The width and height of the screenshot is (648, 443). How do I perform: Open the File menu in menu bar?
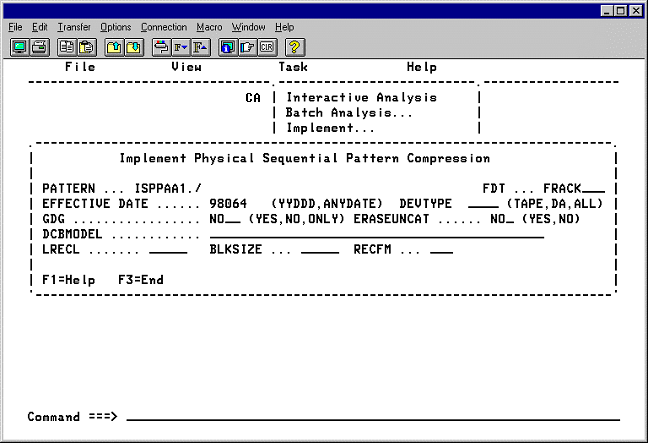(15, 27)
